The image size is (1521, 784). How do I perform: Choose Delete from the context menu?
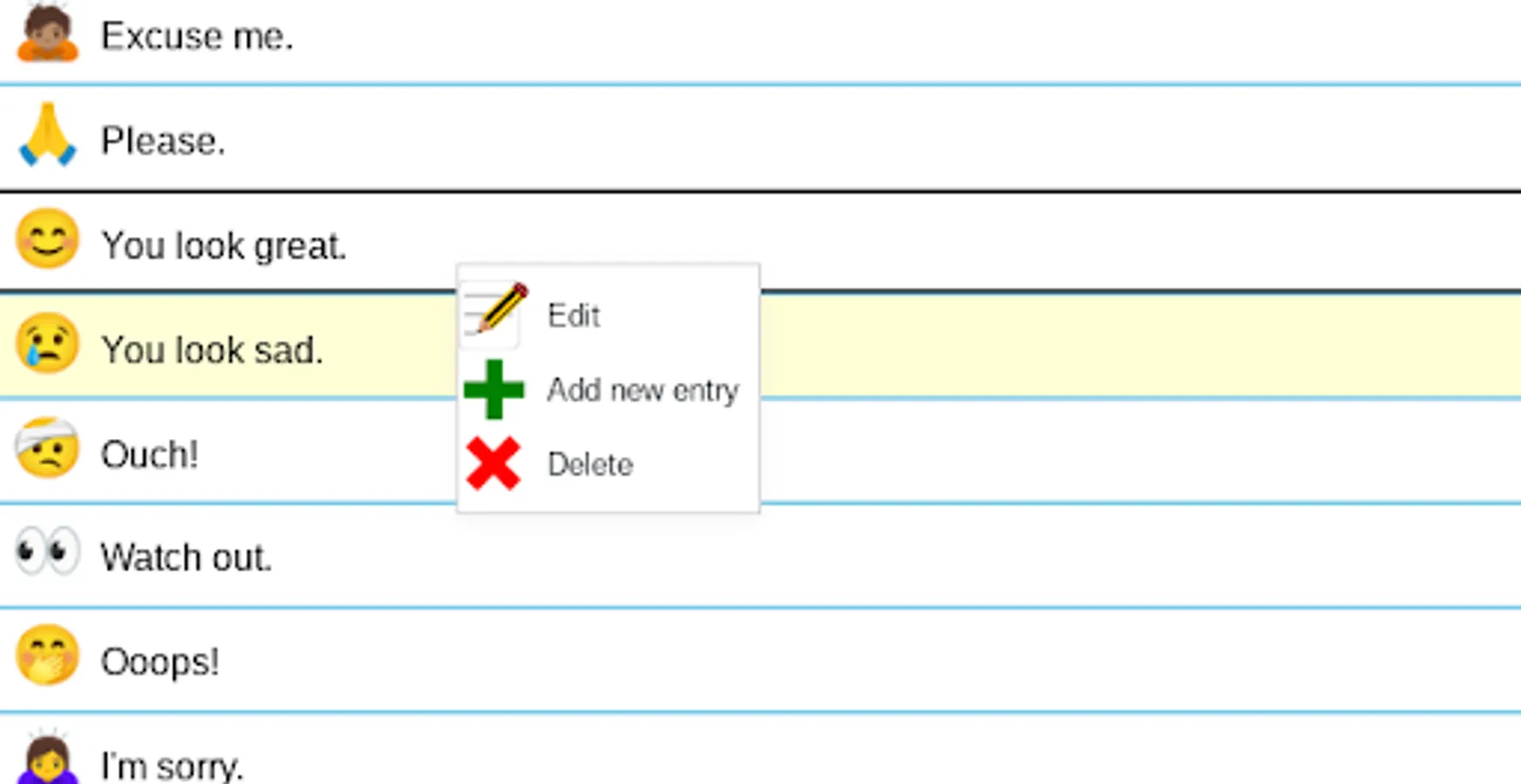[x=590, y=464]
